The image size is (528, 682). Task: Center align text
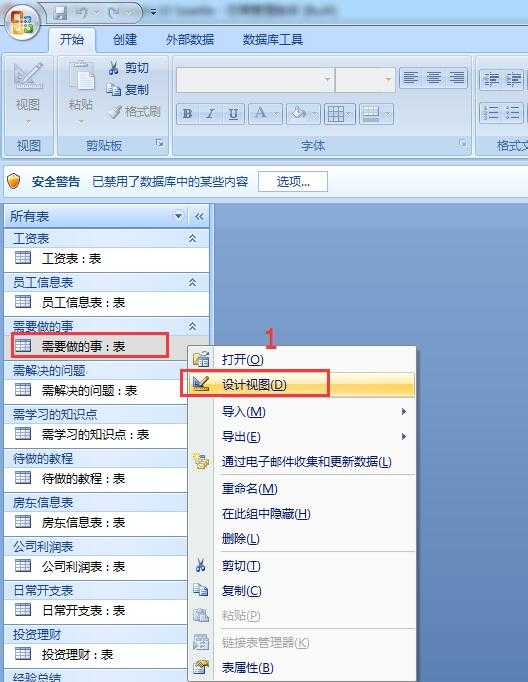coord(434,78)
